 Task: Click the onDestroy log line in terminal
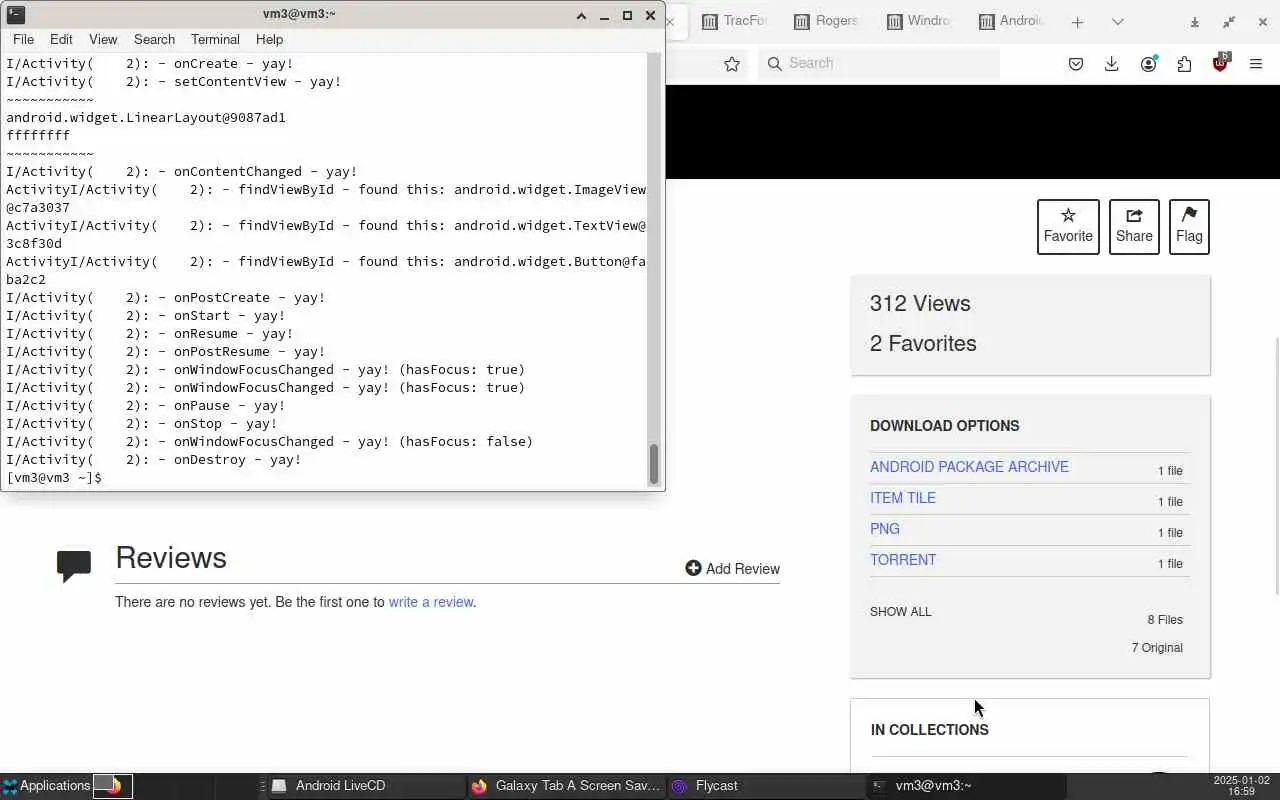tap(154, 460)
